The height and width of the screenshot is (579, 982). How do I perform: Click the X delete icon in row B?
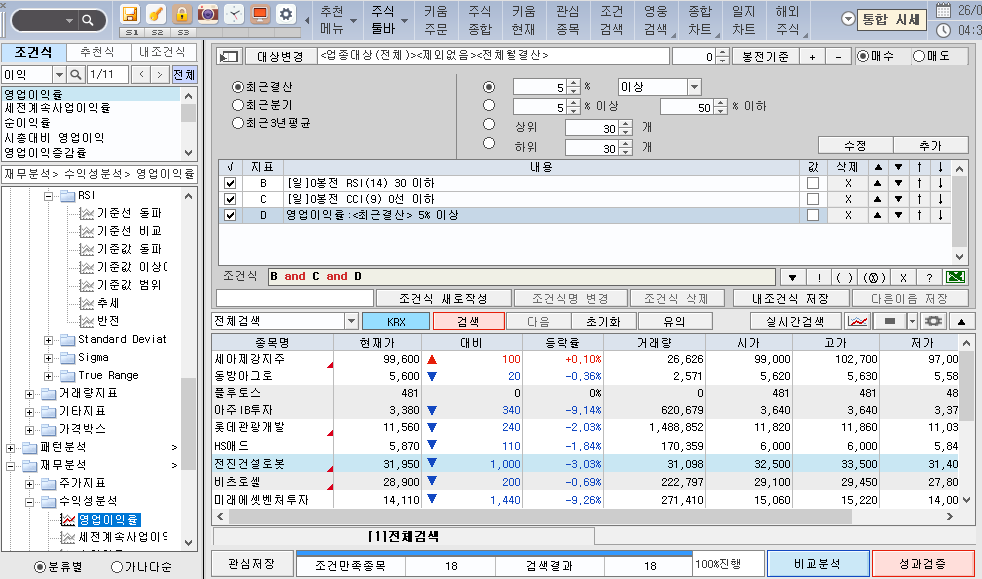tap(848, 183)
